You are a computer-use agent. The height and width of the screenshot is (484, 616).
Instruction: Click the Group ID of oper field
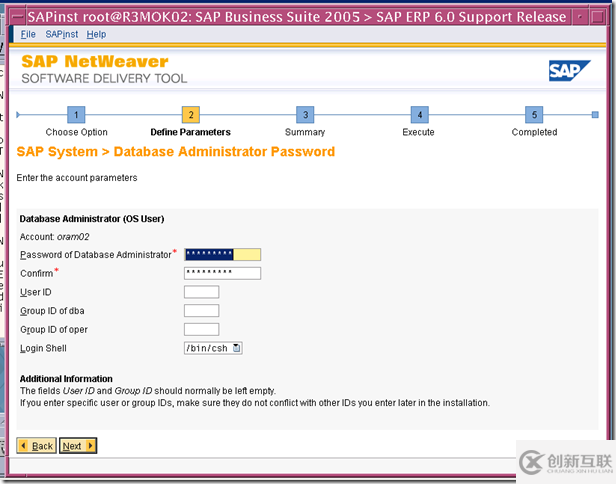(202, 329)
